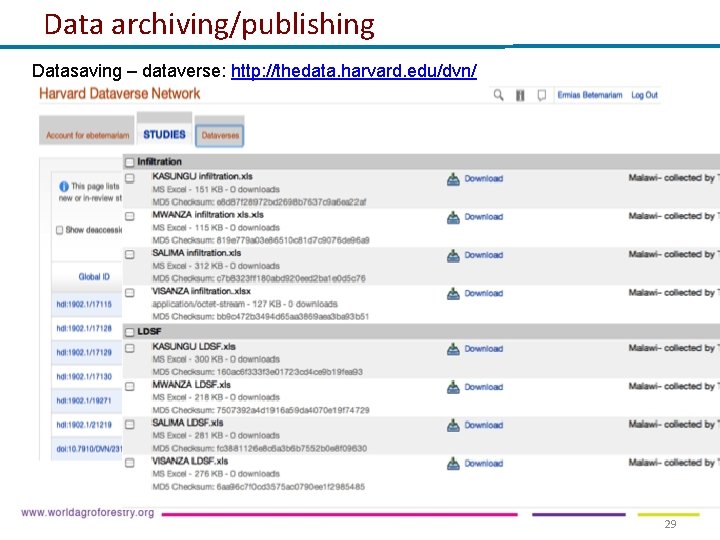Select checkbox for SALIMA LDSF.xls

click(130, 424)
